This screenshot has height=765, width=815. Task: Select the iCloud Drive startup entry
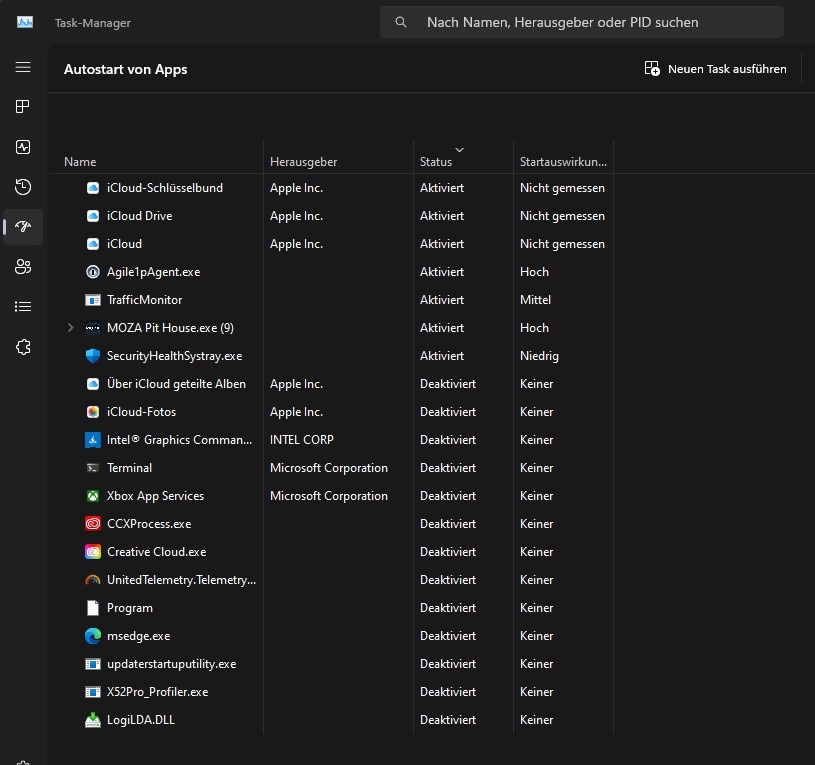coord(140,215)
